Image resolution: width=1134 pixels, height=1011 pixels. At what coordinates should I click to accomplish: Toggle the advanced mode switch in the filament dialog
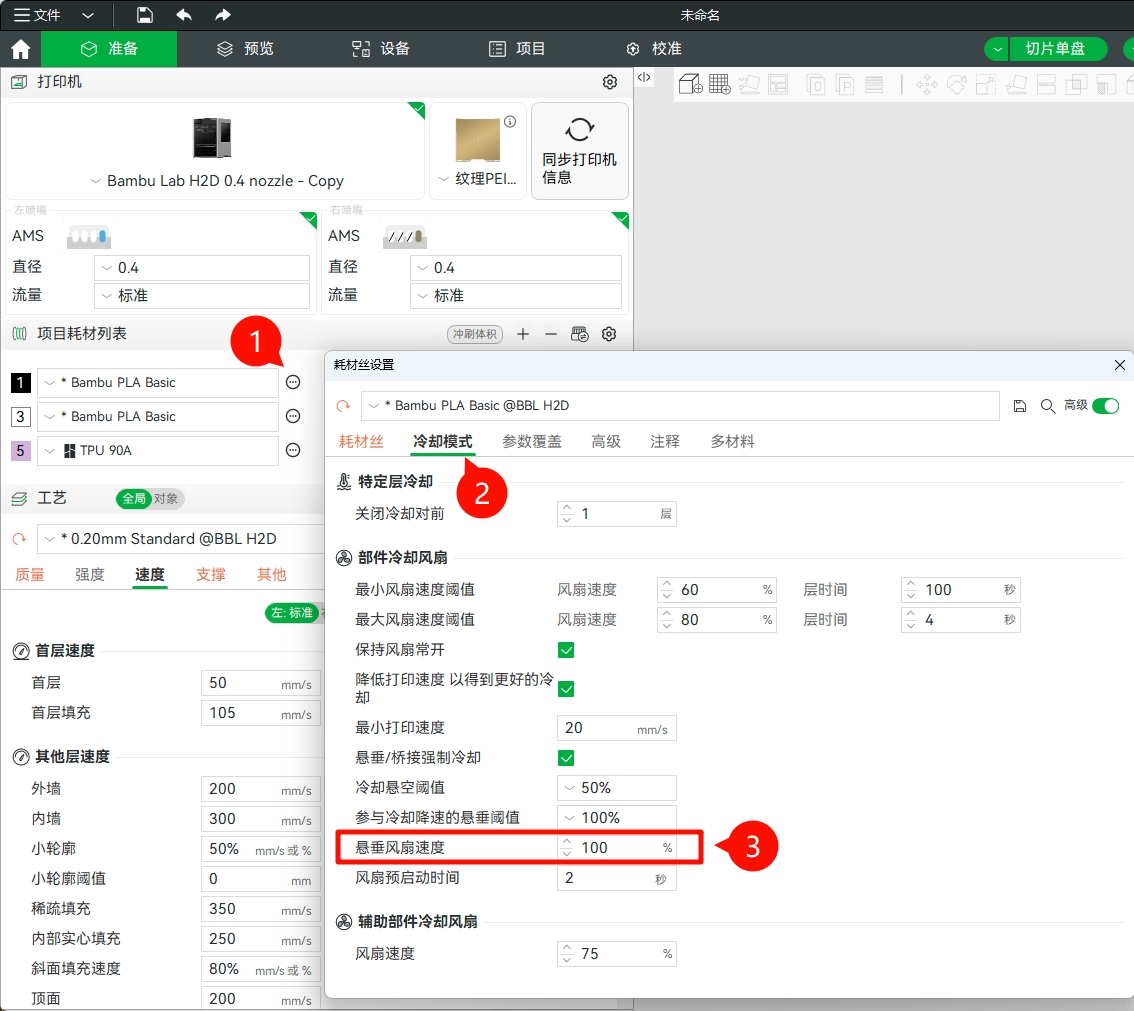1106,406
